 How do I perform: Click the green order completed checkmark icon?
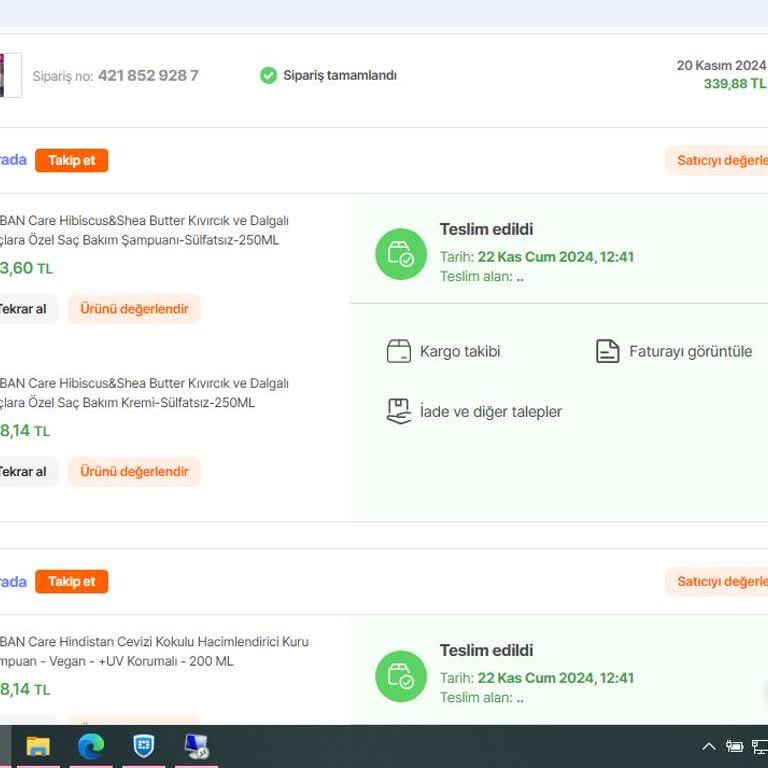(268, 75)
